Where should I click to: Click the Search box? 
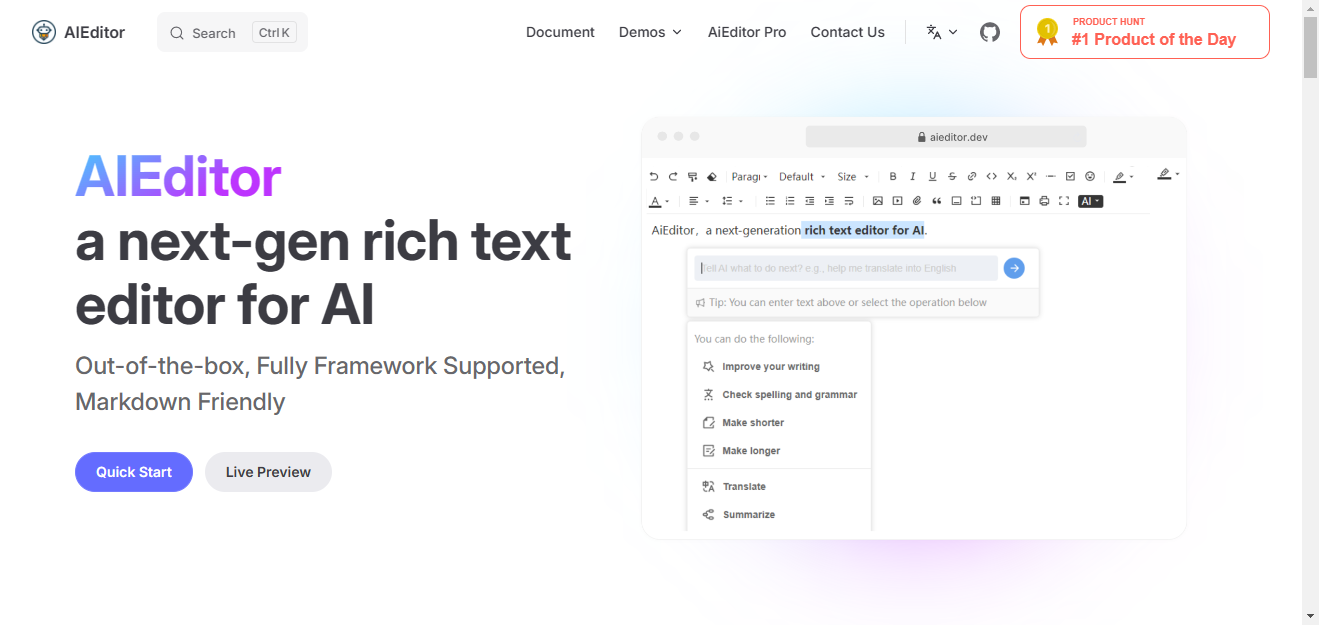232,32
